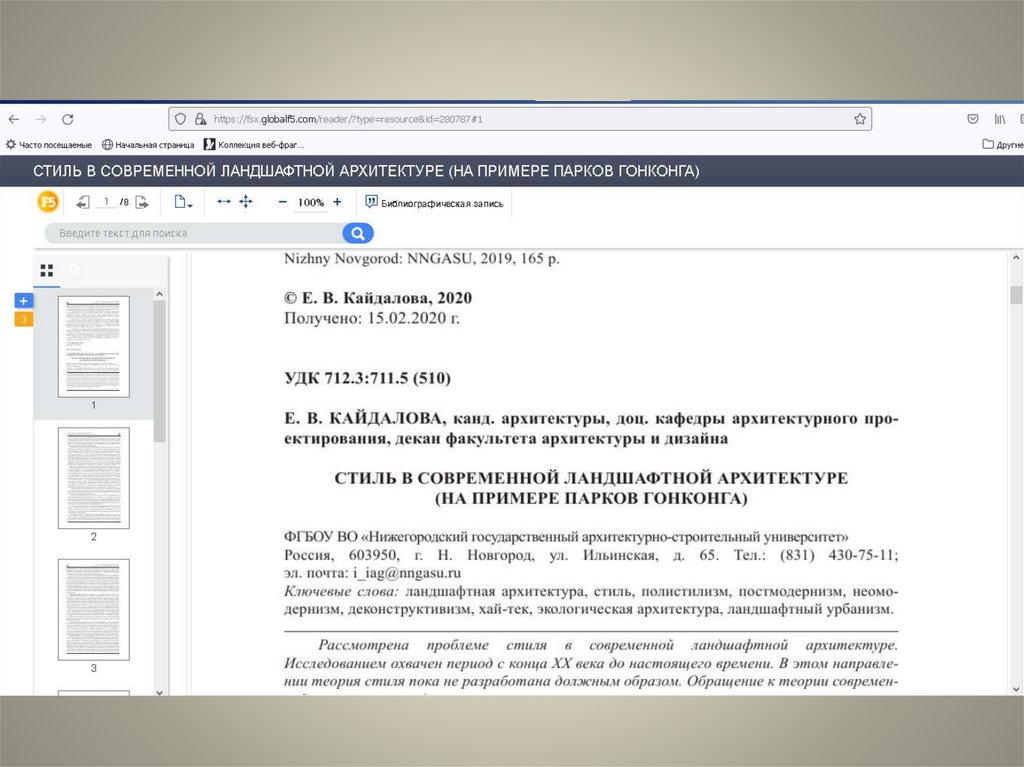
Task: Click the dark header article title
Action: [366, 171]
